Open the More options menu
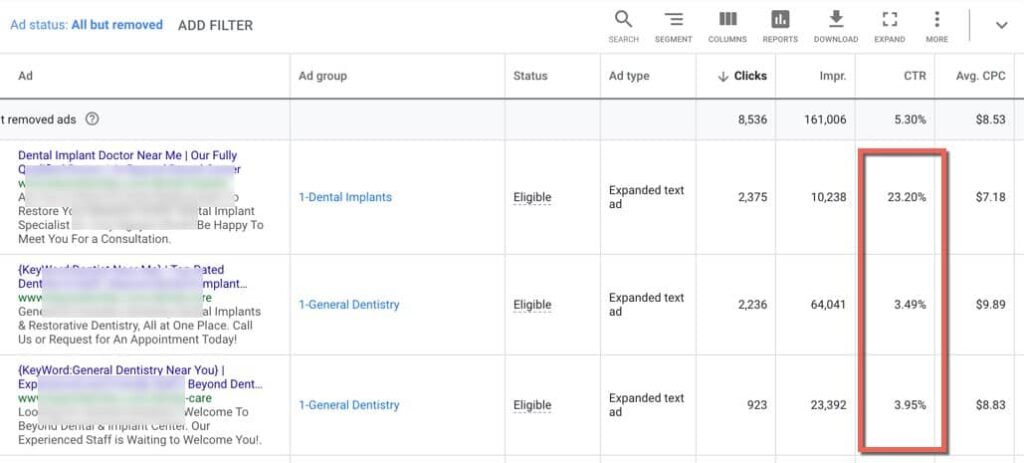 point(936,26)
